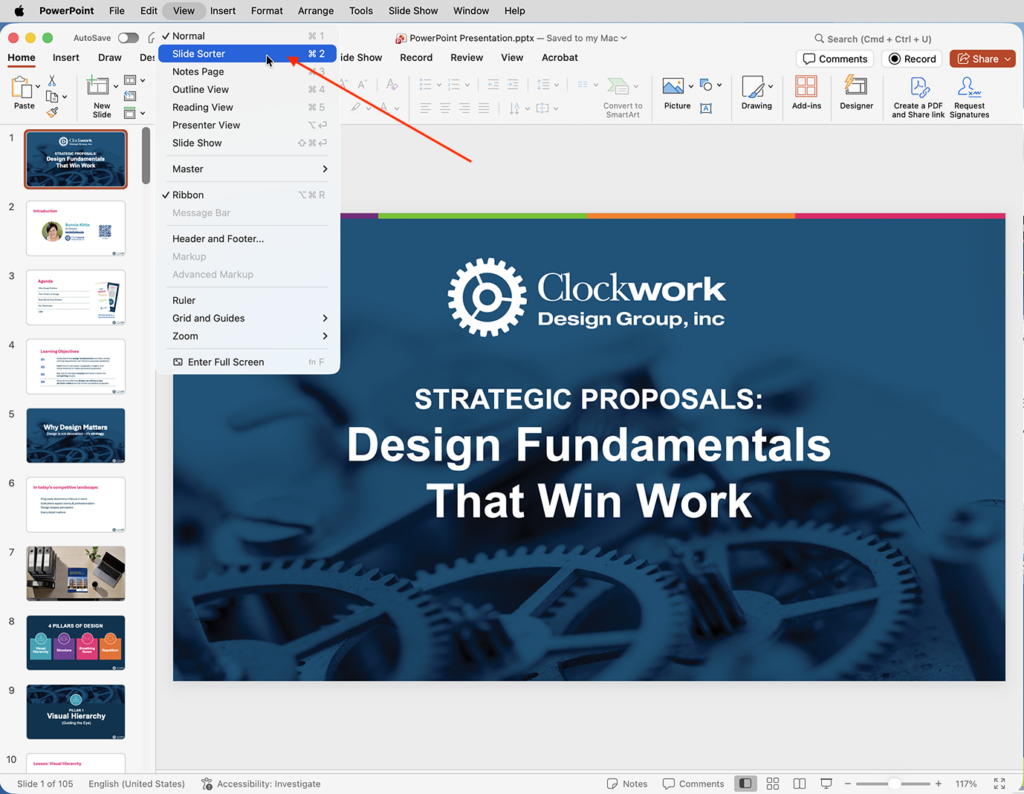
Task: Open the Drawing dropdown arrow
Action: [x=771, y=86]
